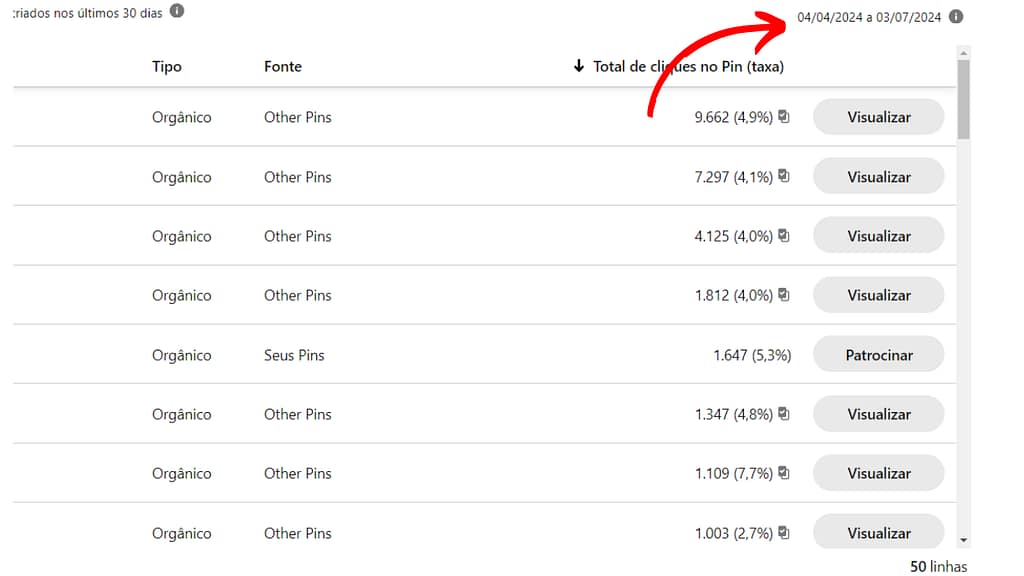This screenshot has width=1024, height=576.
Task: Click the info icon beside the date range
Action: click(958, 17)
